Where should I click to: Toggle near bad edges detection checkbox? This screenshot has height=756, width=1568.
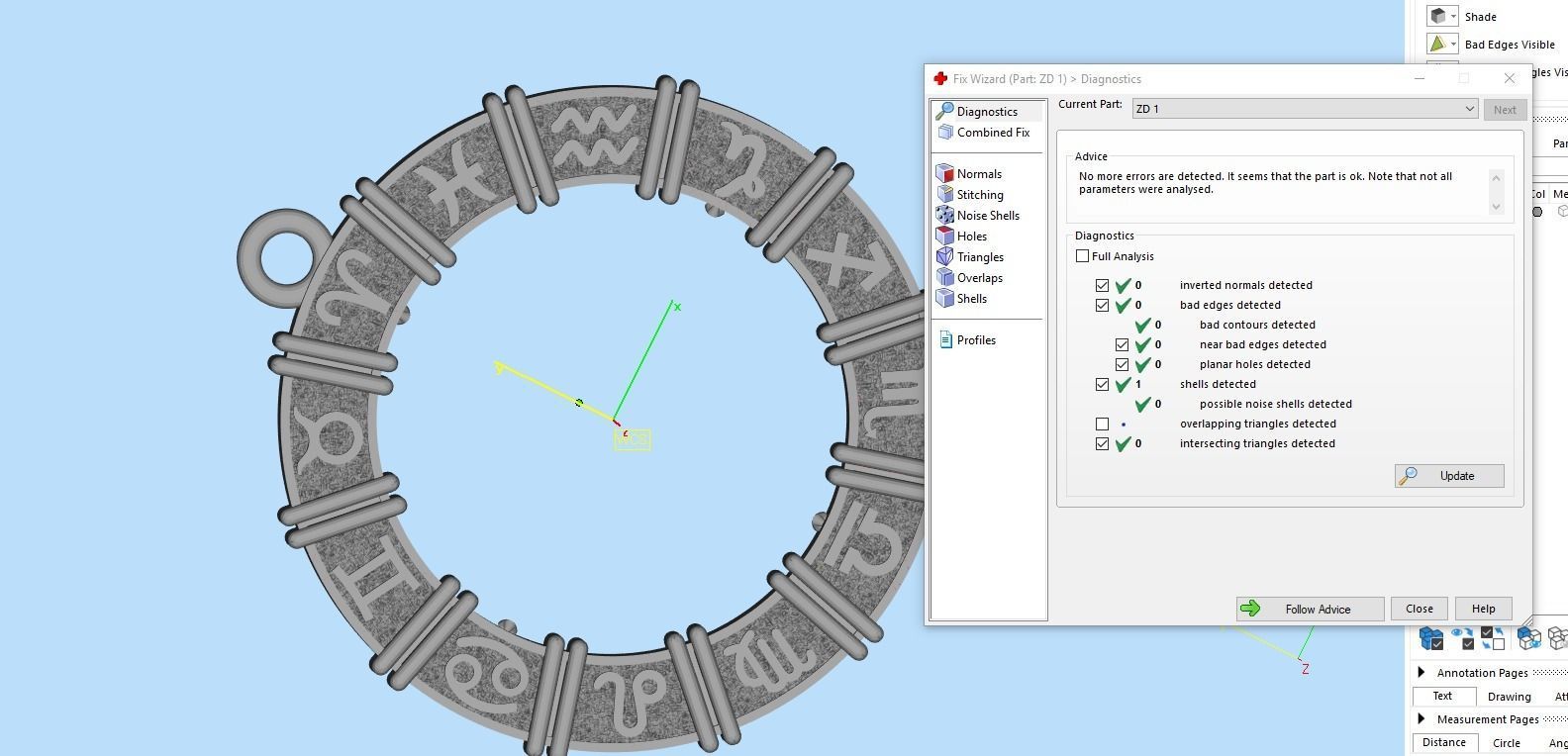pyautogui.click(x=1122, y=344)
